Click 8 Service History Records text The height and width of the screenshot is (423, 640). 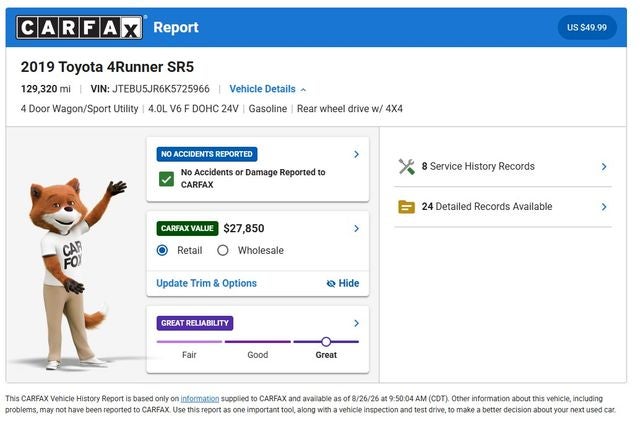point(478,167)
